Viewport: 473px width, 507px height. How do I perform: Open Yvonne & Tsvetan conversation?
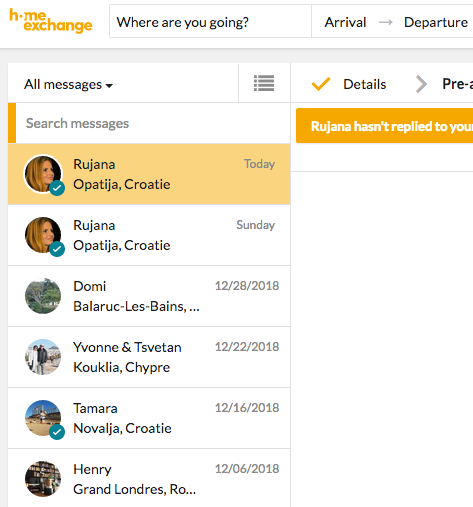click(149, 357)
